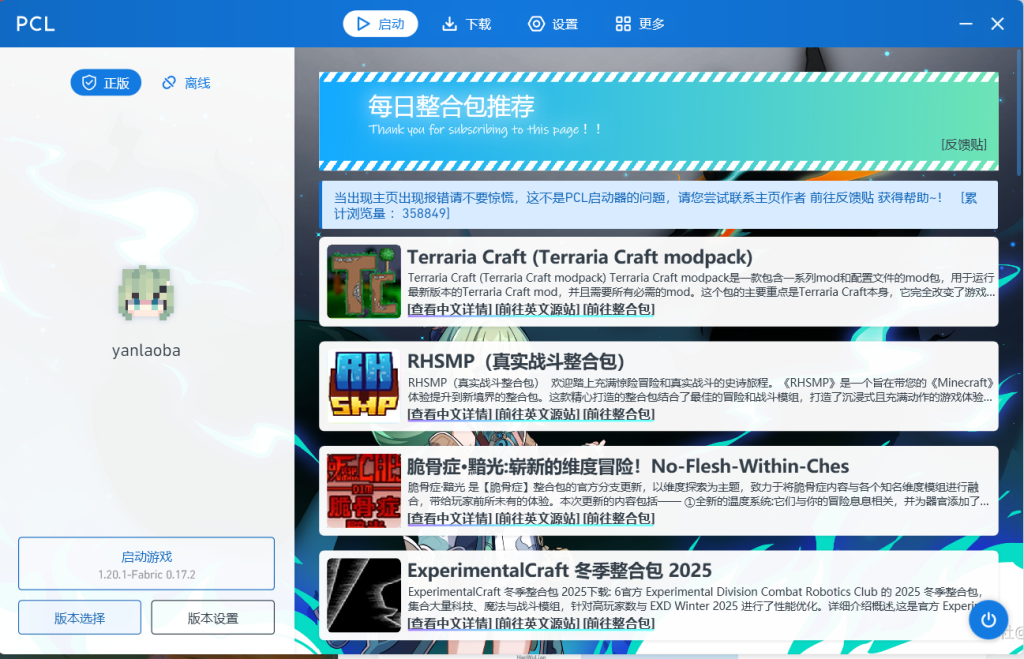Click the 反馈贴 link in banner

(964, 145)
